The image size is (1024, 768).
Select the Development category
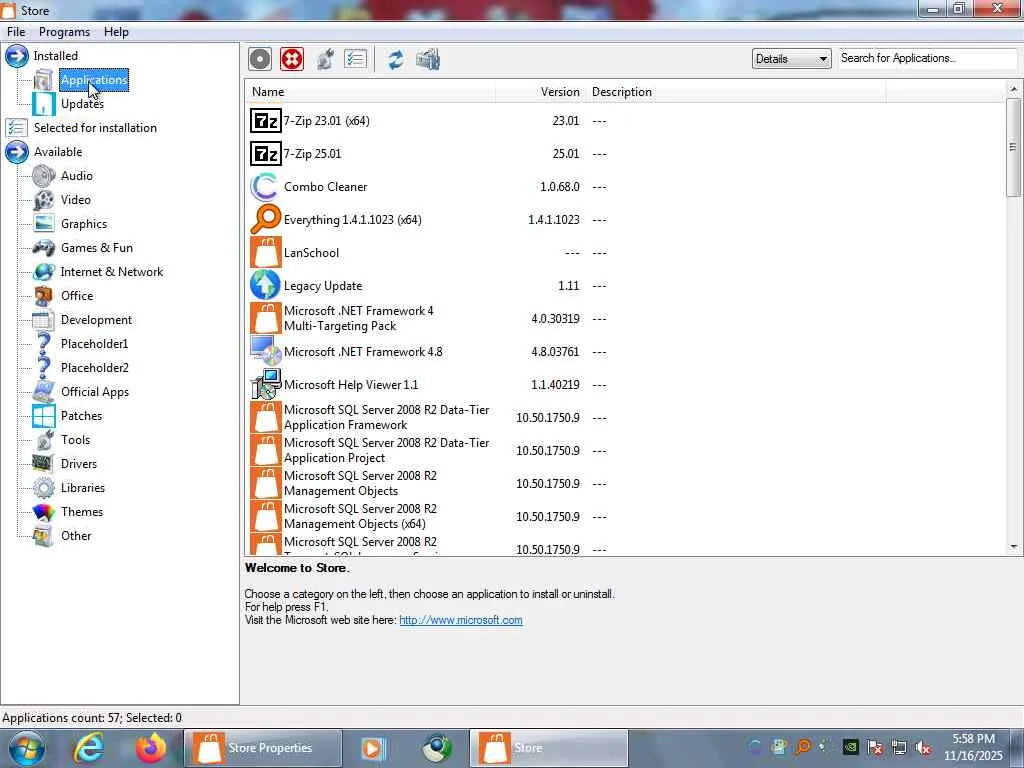click(x=97, y=320)
